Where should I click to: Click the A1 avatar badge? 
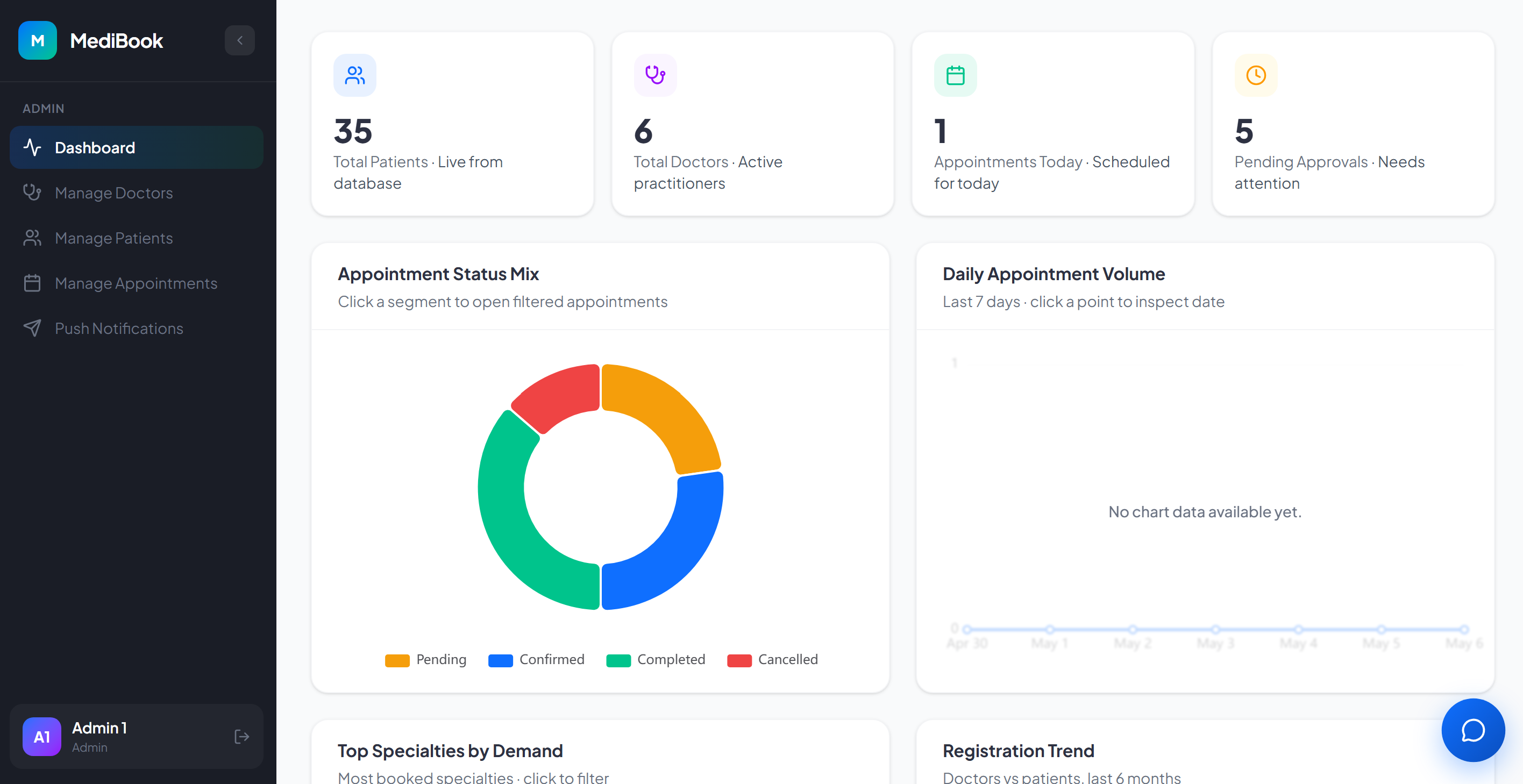point(41,737)
